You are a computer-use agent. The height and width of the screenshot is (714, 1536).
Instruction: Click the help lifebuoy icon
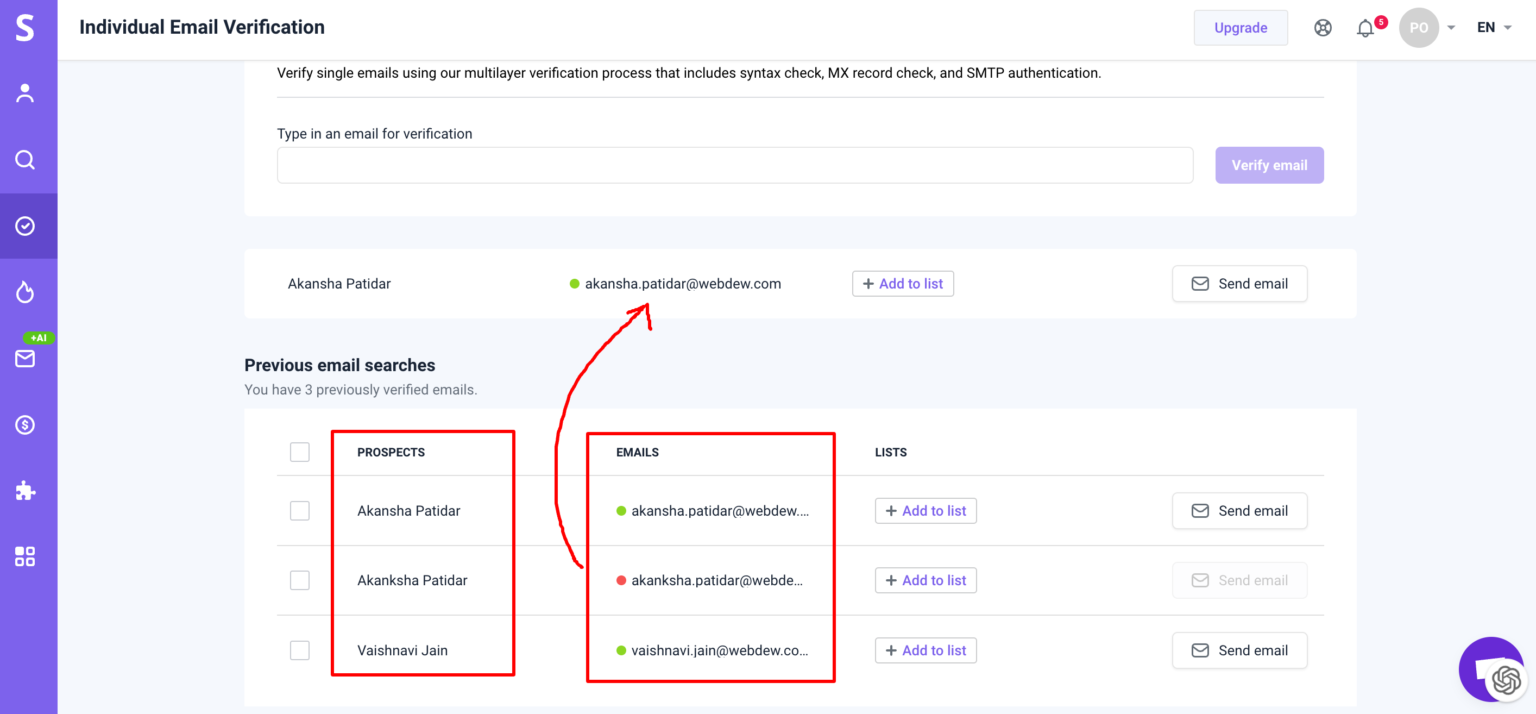(1323, 28)
